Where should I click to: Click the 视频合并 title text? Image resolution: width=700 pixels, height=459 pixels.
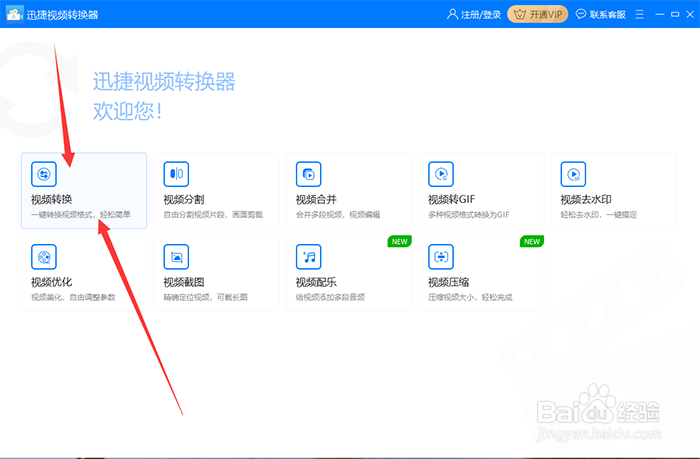[316, 199]
